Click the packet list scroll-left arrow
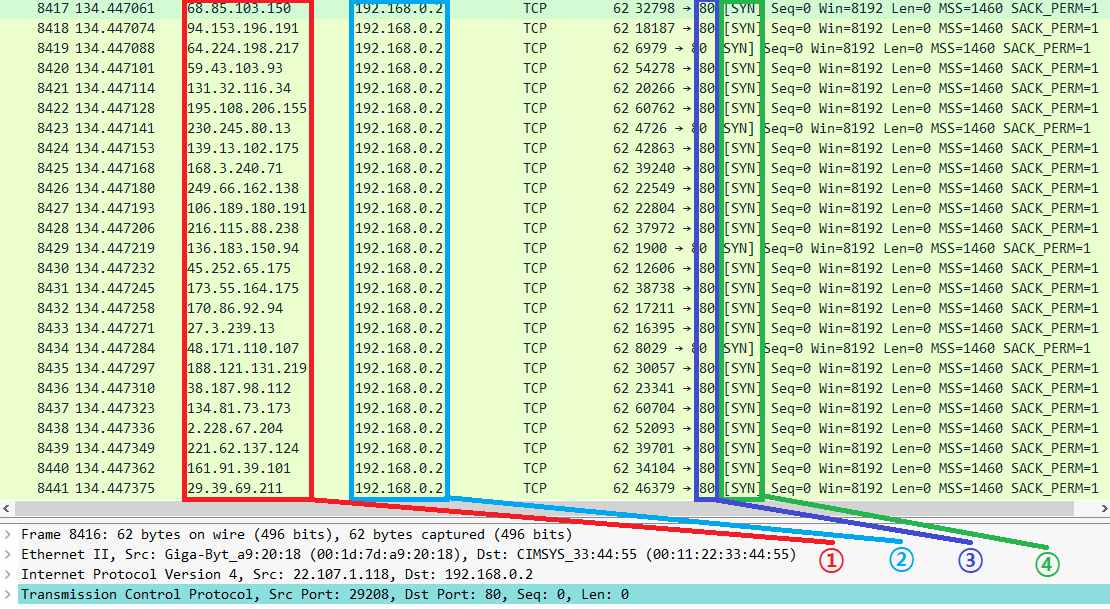Viewport: 1110px width, 609px height. [x=6, y=508]
